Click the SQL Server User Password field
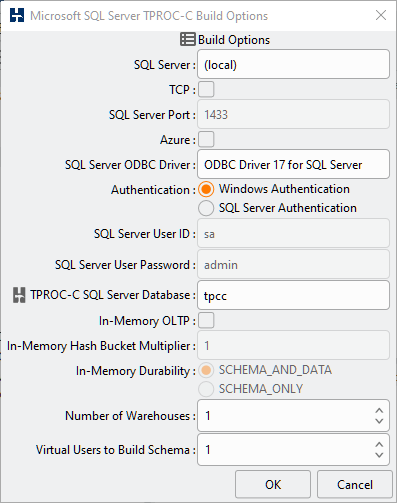Image resolution: width=397 pixels, height=503 pixels. click(293, 264)
